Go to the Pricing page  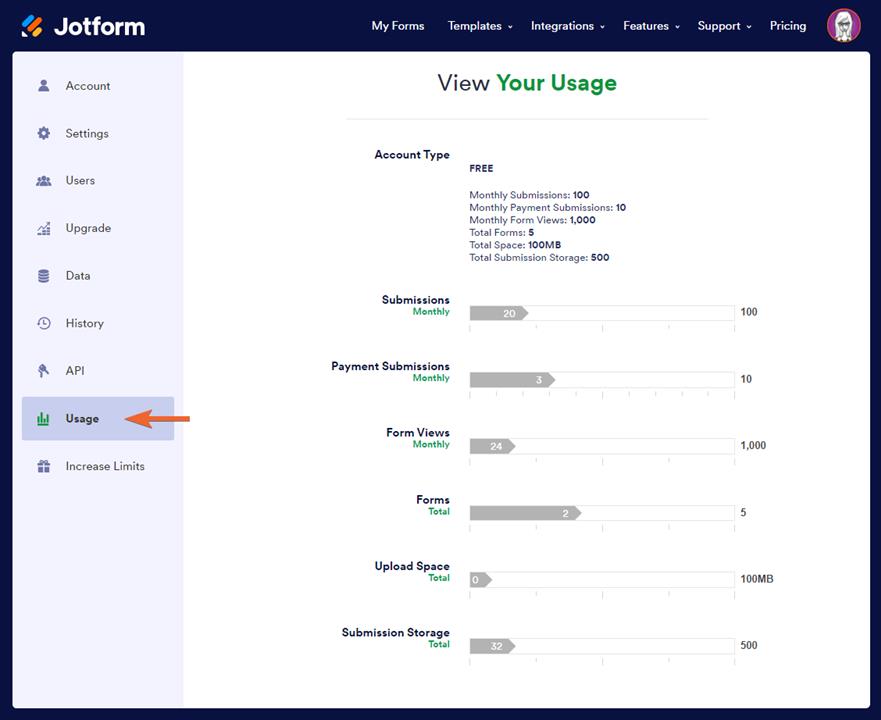pos(788,26)
